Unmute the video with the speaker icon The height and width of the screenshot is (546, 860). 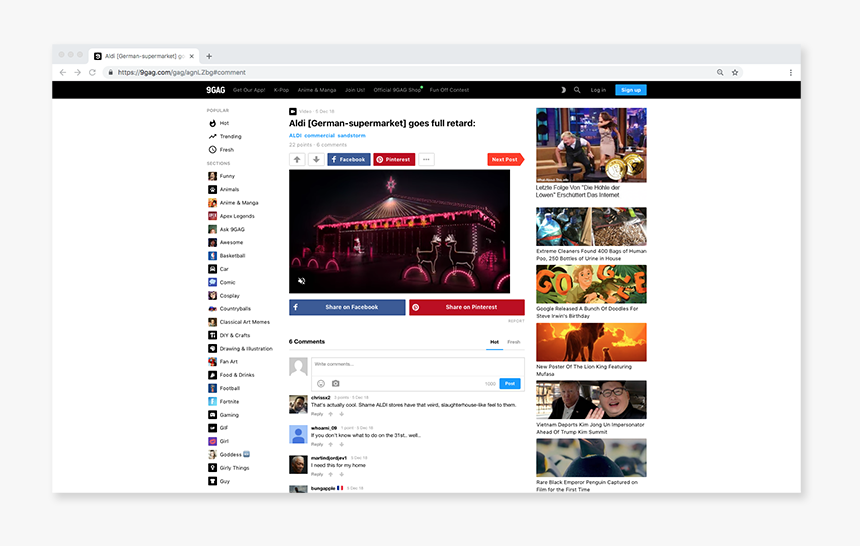click(301, 281)
